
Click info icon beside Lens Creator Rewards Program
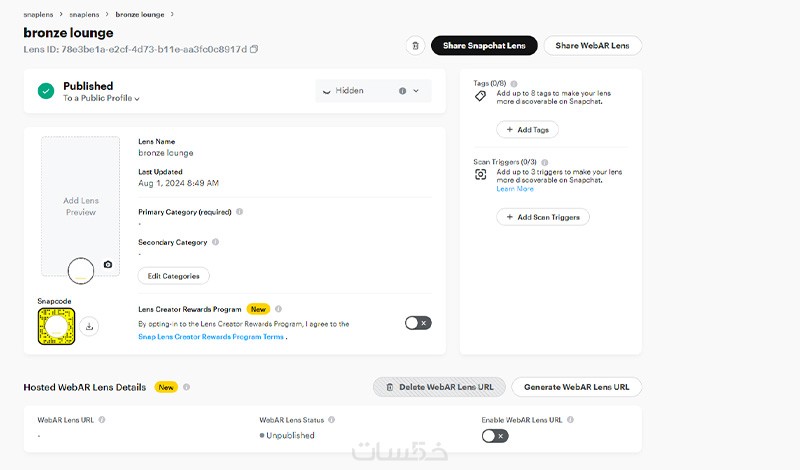pyautogui.click(x=278, y=309)
